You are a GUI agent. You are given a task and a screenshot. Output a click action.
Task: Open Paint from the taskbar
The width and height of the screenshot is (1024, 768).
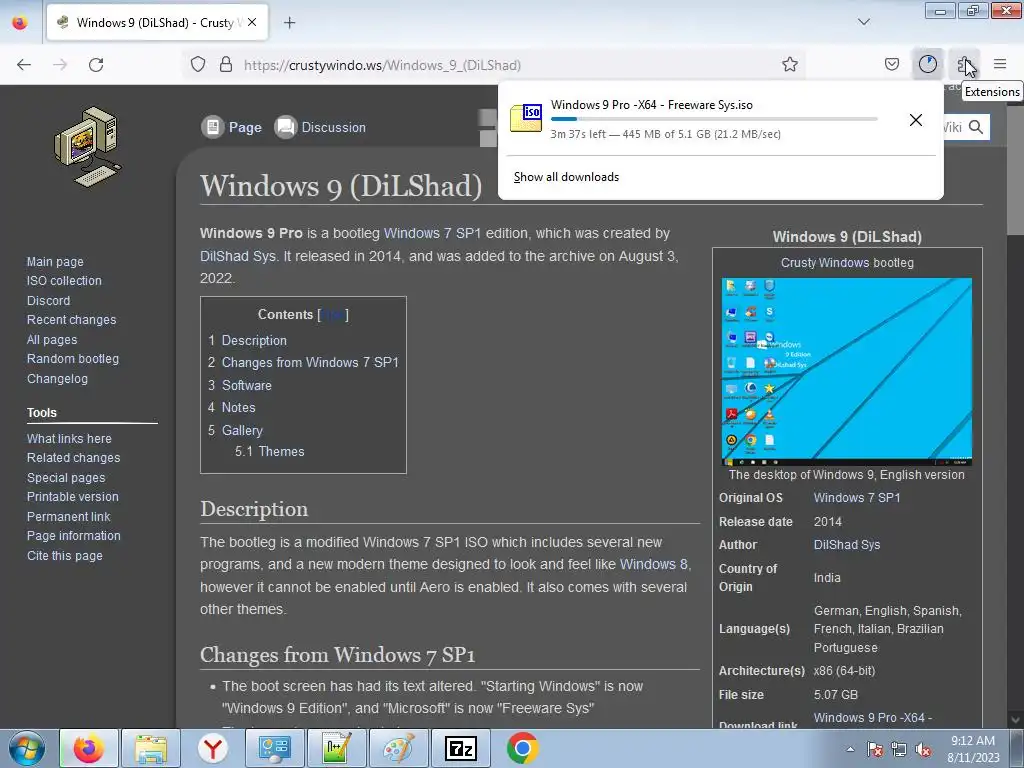pos(398,748)
